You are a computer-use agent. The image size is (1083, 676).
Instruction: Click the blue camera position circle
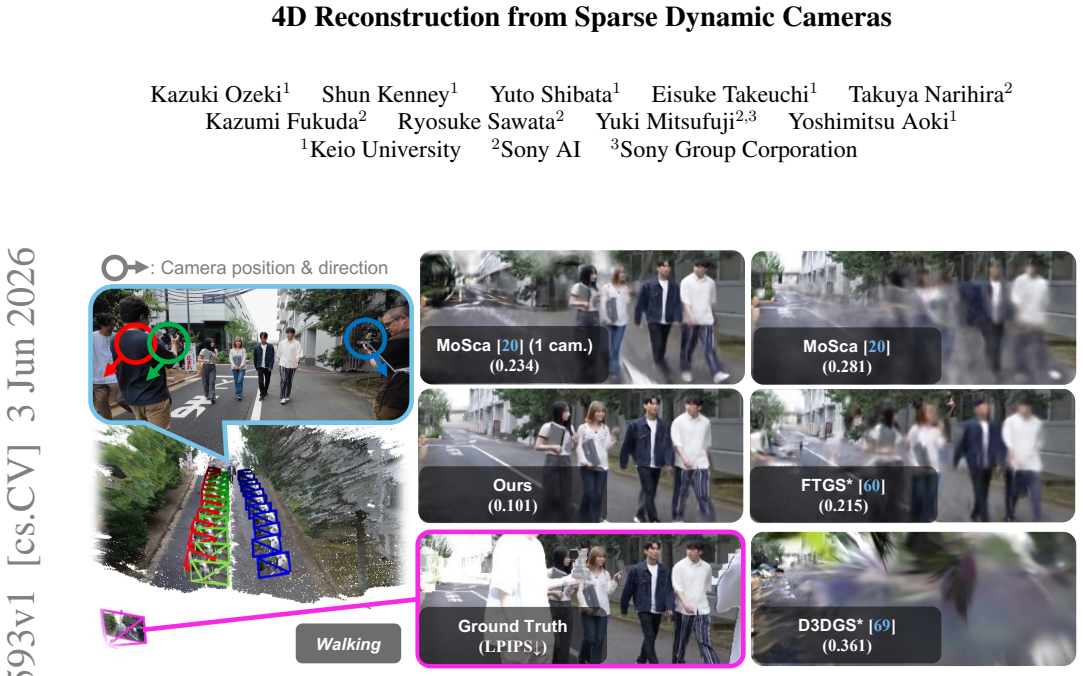(x=366, y=339)
